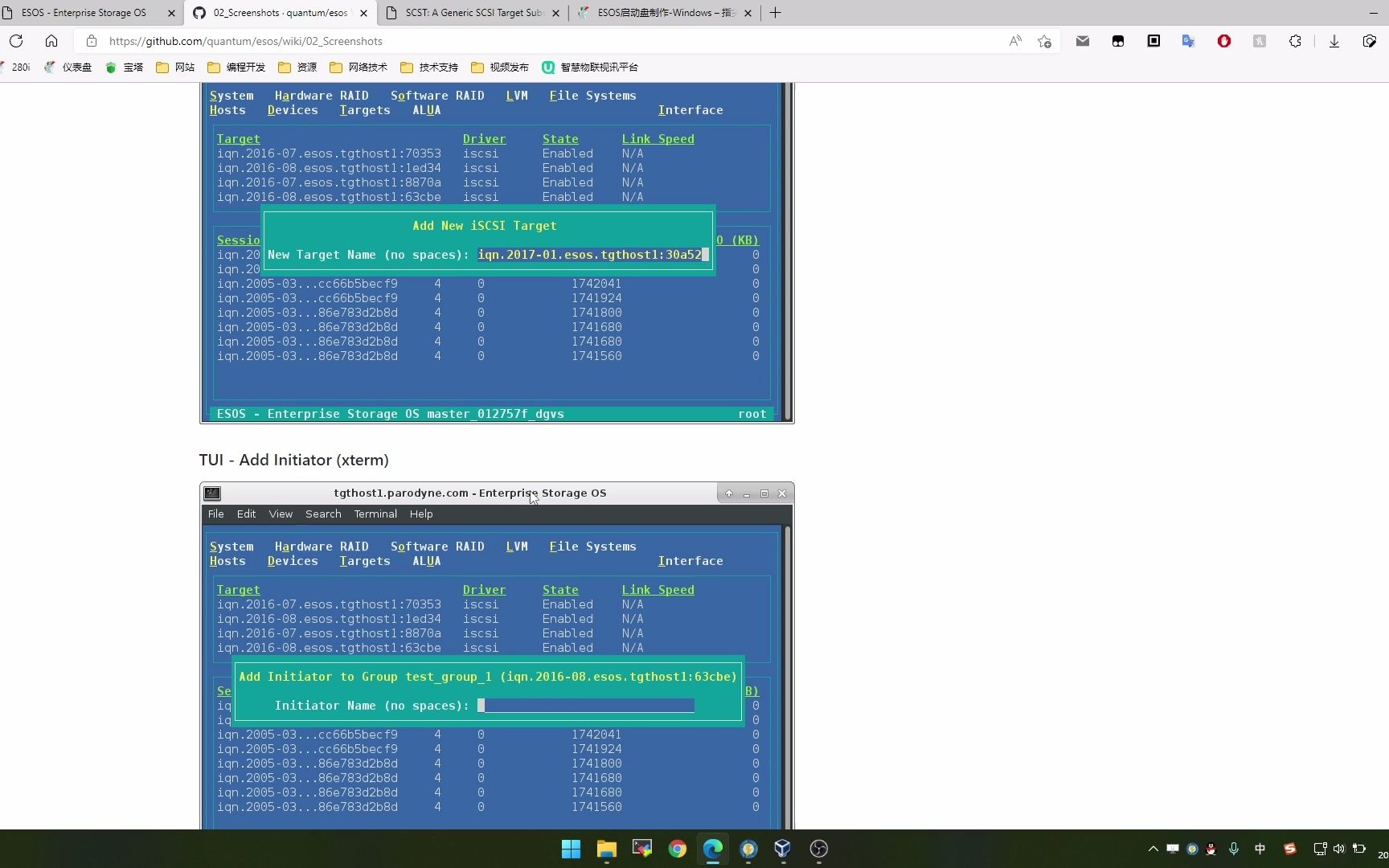Expand the 编程开发 bookmarks folder
This screenshot has width=1389, height=868.
(236, 68)
